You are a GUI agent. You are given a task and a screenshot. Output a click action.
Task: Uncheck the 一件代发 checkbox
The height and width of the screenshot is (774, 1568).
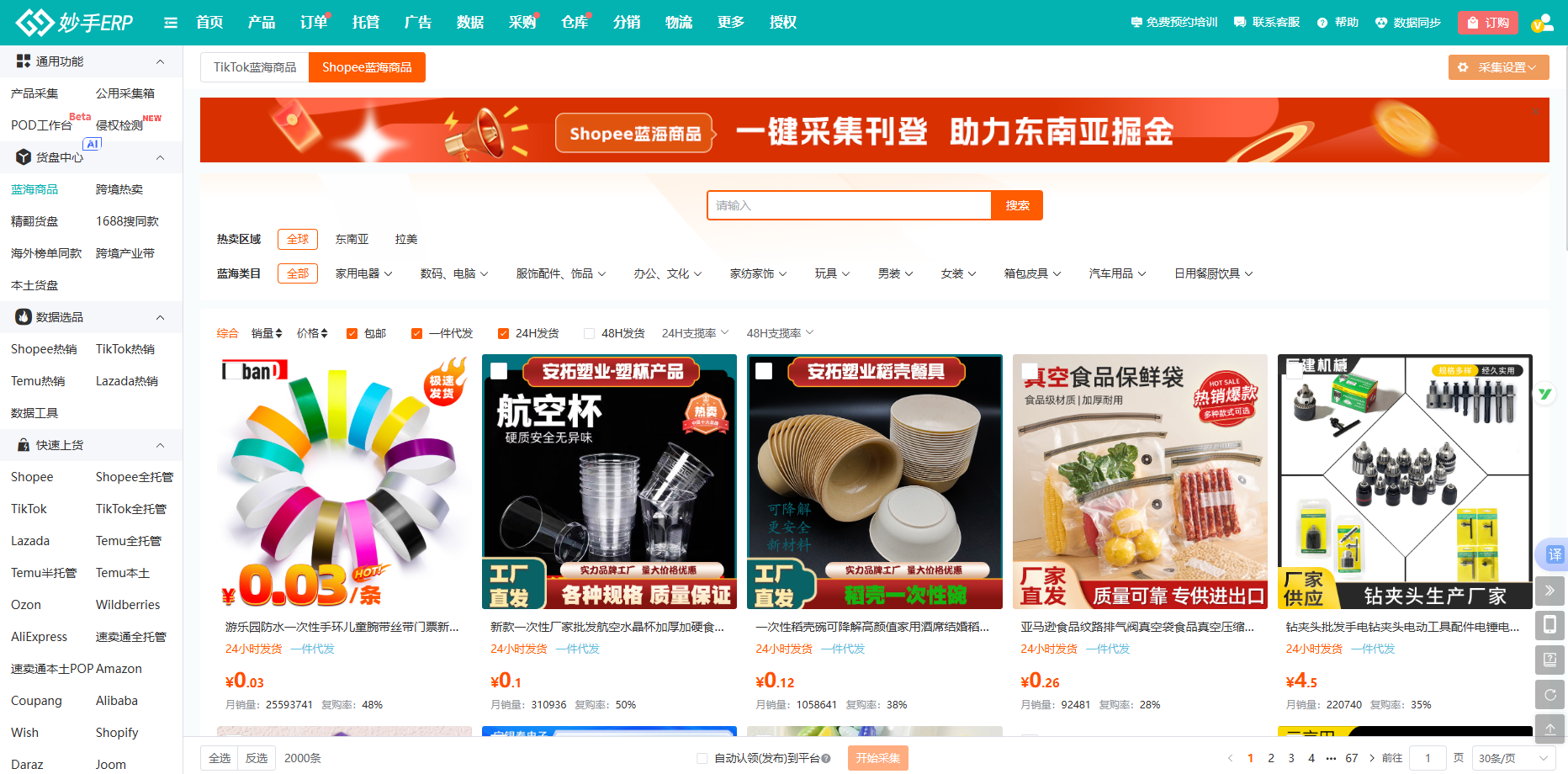416,333
